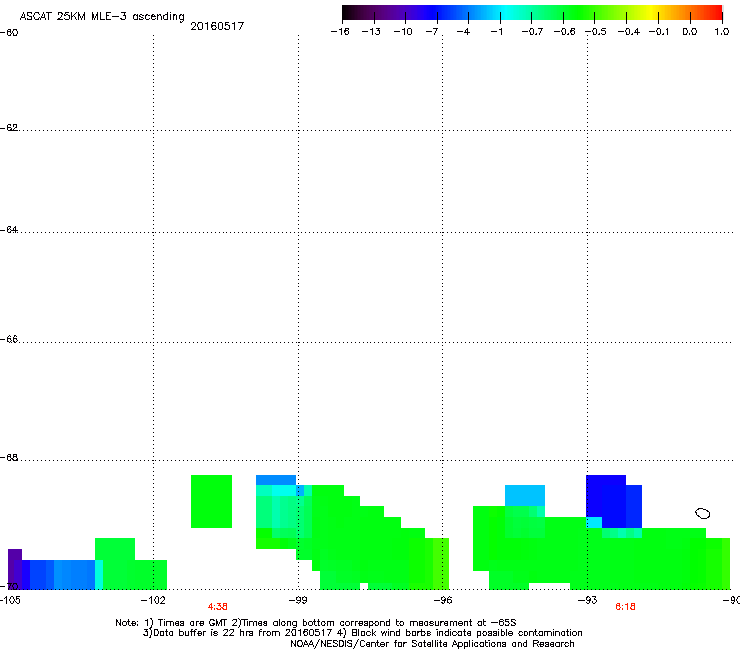
Task: Click the red swath time 6:18
Action: [625, 607]
